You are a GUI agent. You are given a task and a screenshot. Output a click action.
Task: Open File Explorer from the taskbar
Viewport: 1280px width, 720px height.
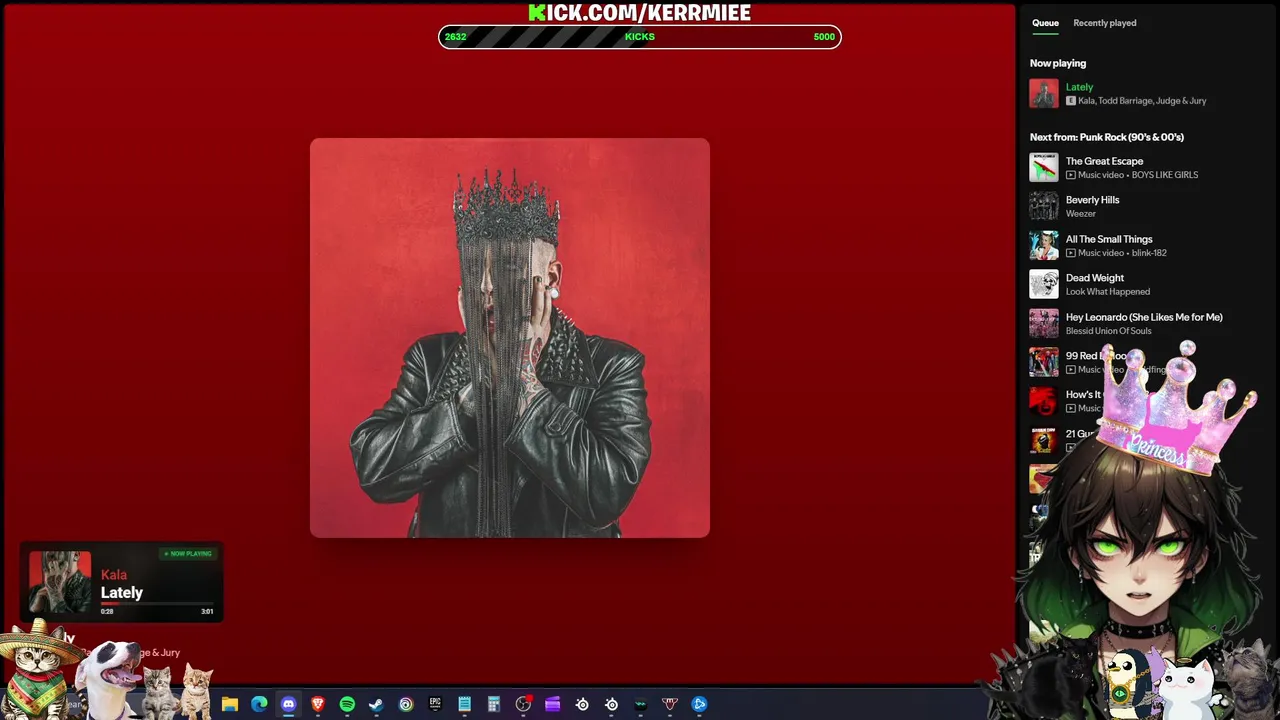click(x=230, y=704)
